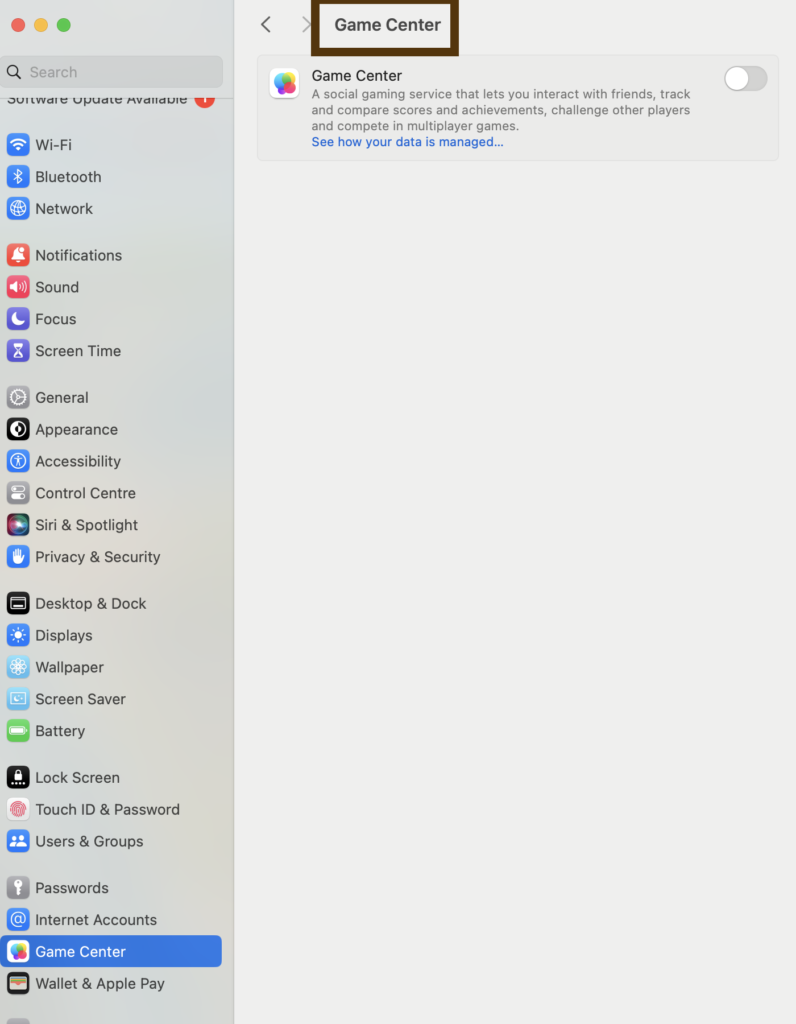Click the search magnifier icon
The image size is (796, 1024).
pos(14,72)
